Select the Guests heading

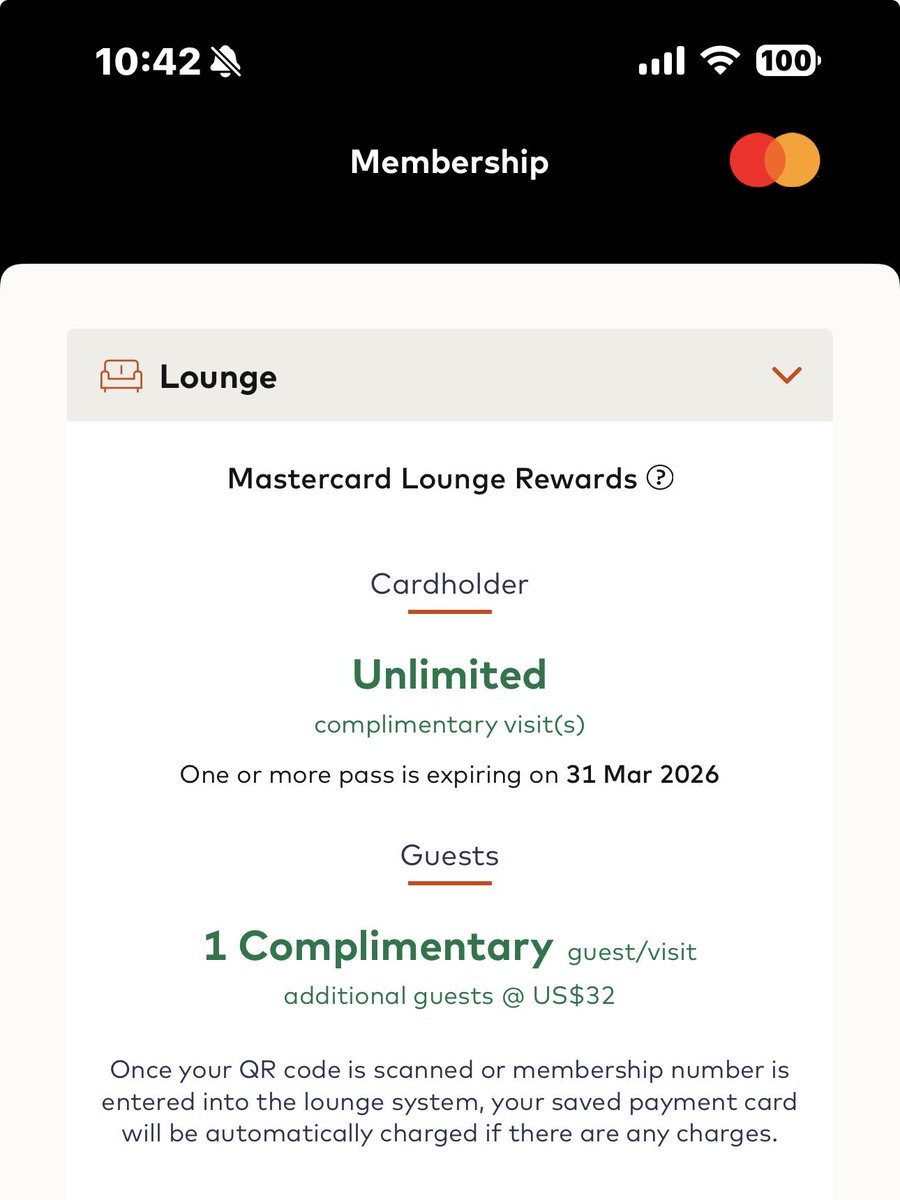pyautogui.click(x=450, y=856)
